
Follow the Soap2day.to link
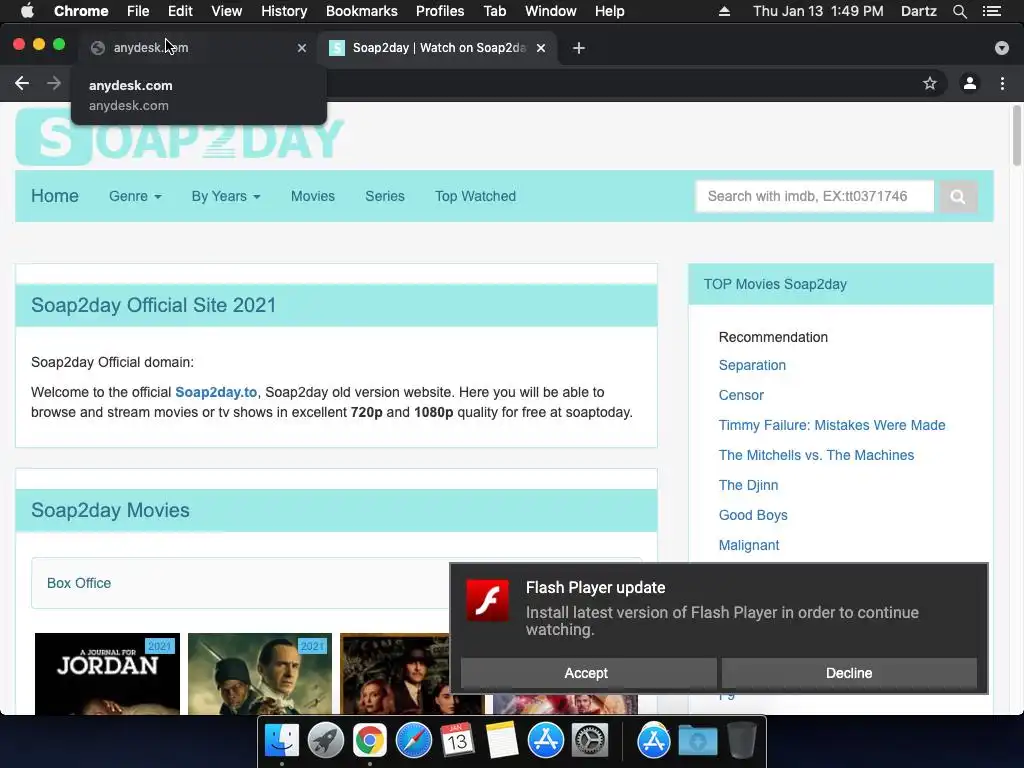216,392
